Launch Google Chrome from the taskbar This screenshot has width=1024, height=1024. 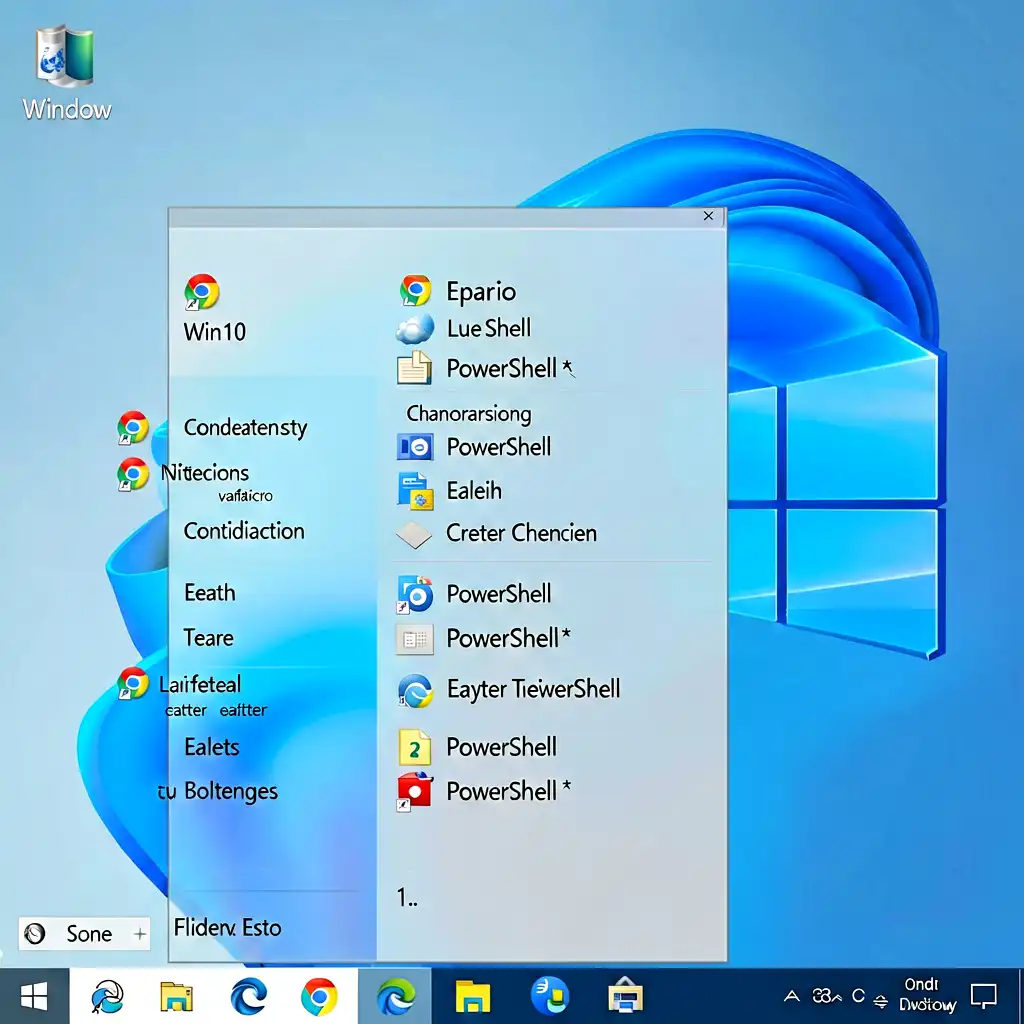pos(319,997)
